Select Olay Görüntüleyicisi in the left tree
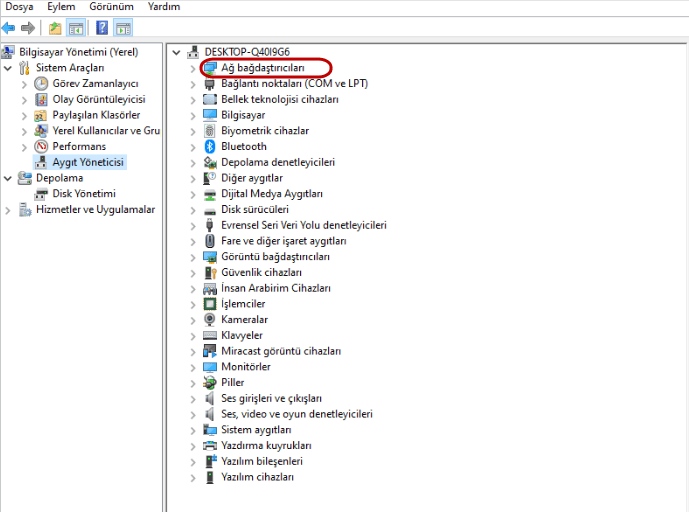This screenshot has height=512, width=689. coord(99,100)
